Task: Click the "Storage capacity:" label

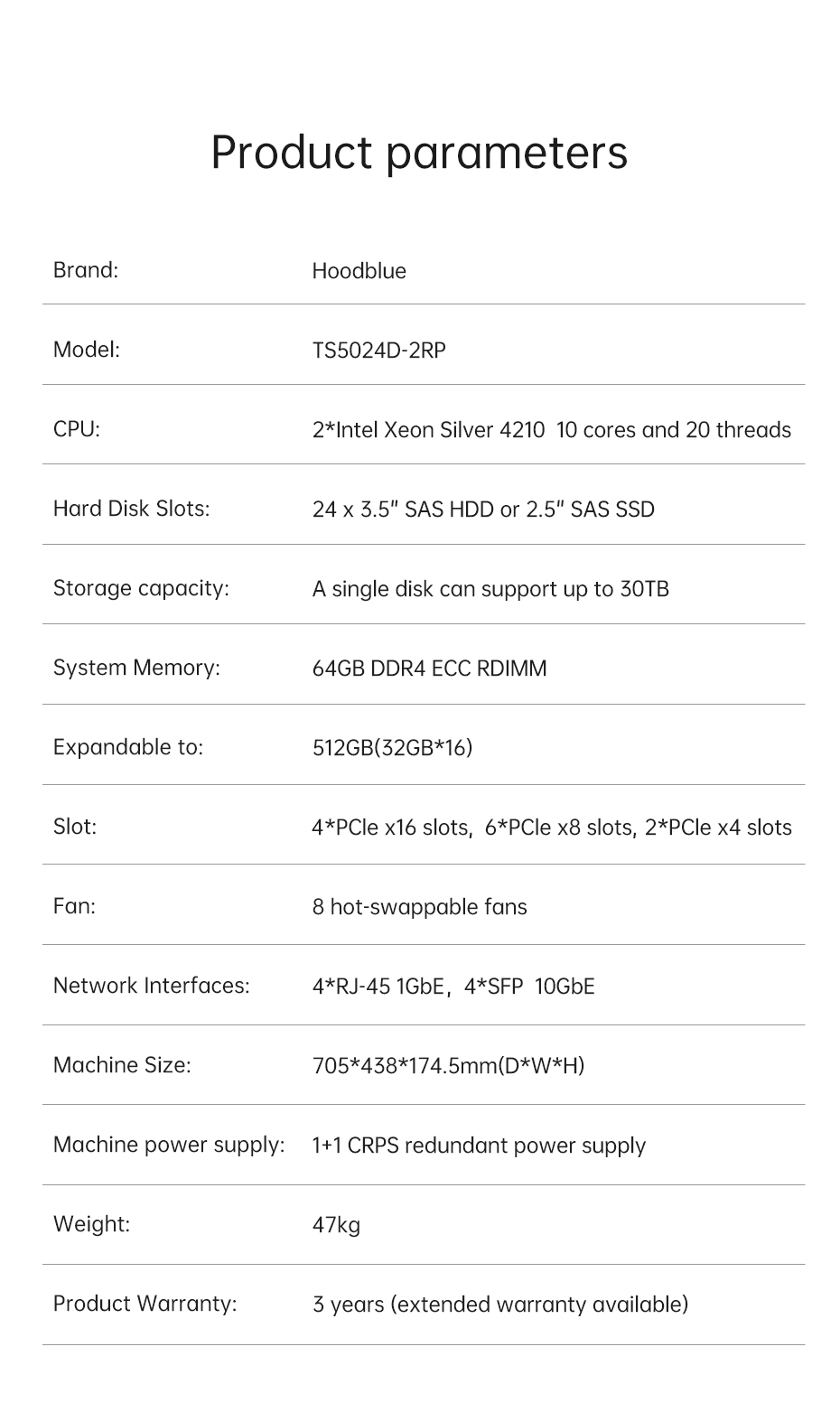Action: tap(141, 588)
